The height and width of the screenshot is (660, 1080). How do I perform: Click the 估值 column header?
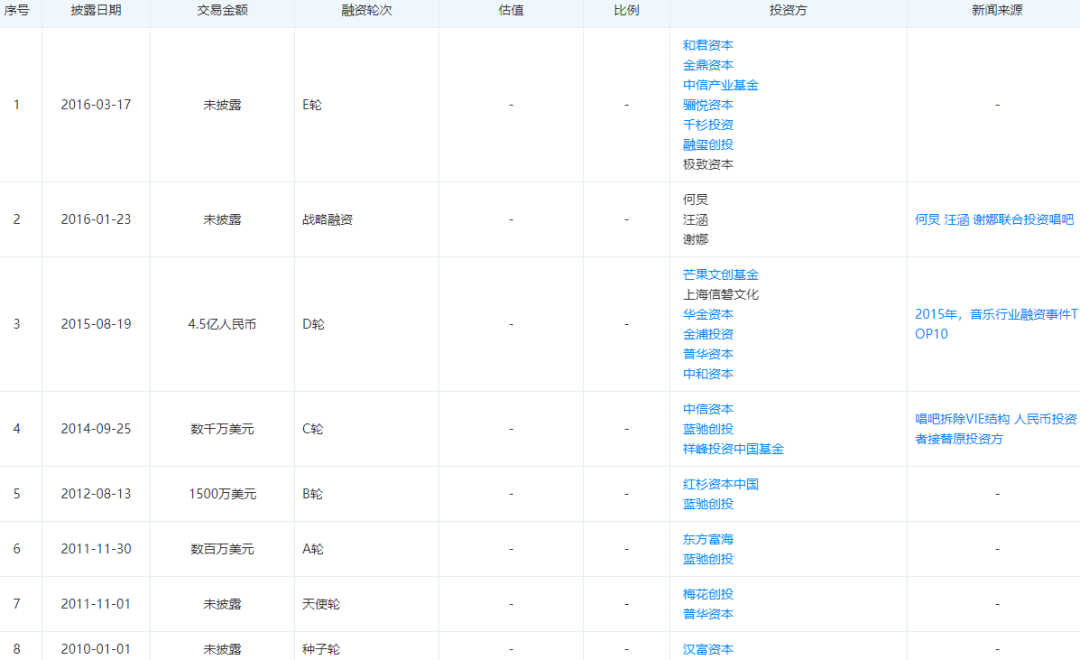(511, 10)
